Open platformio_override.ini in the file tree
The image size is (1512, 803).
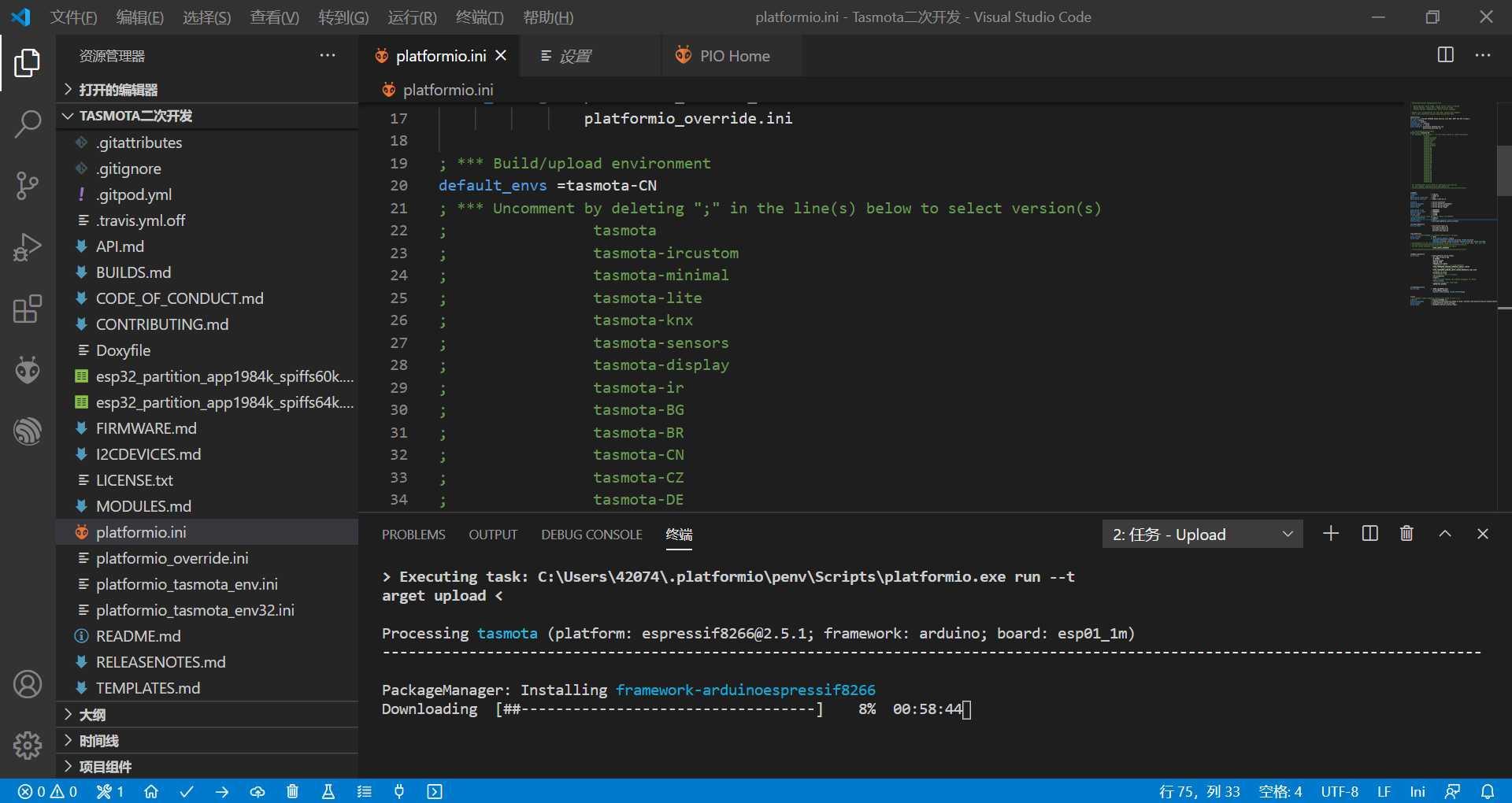(208, 558)
